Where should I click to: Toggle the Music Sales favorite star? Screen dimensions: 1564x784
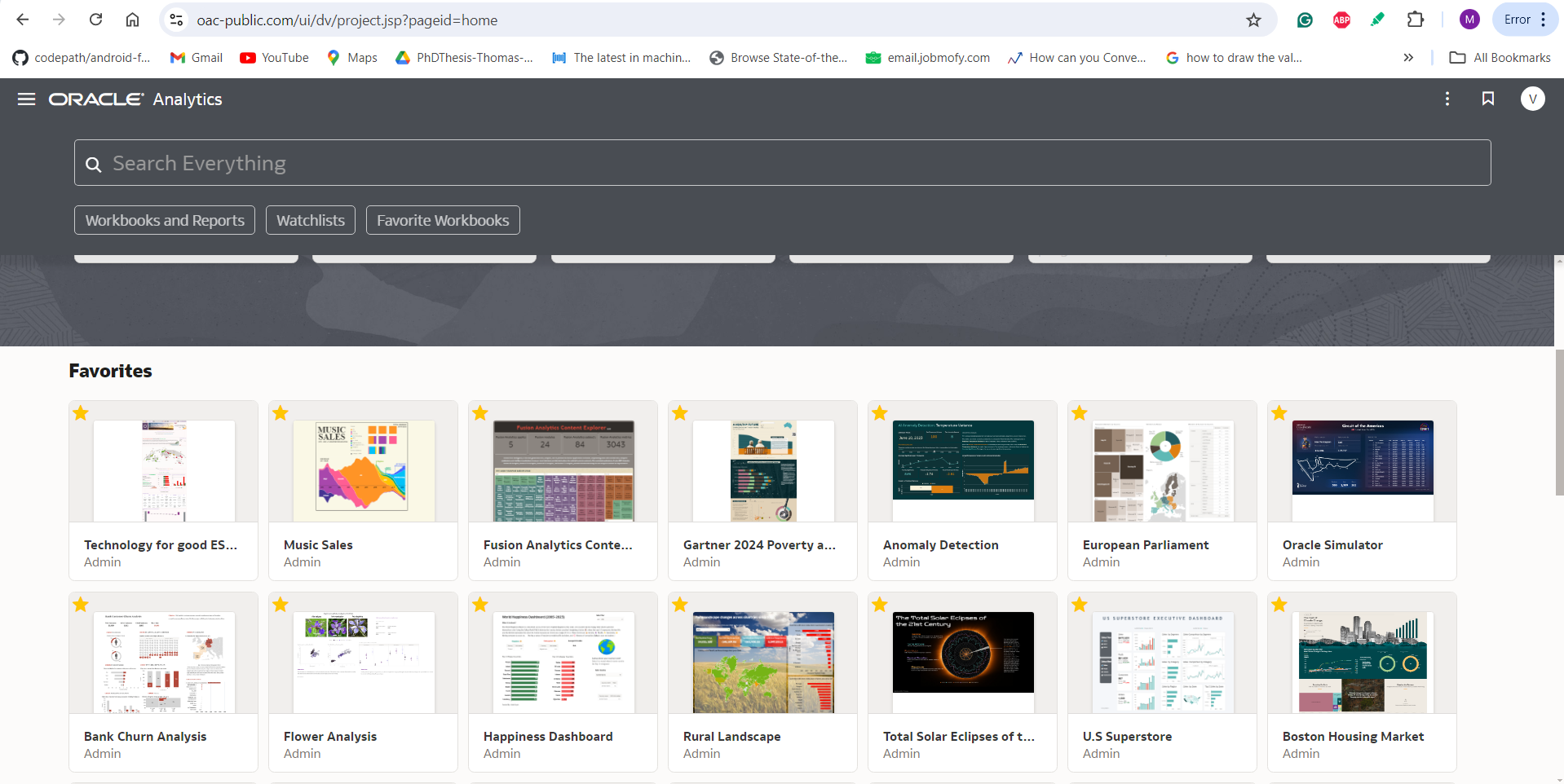[x=281, y=413]
